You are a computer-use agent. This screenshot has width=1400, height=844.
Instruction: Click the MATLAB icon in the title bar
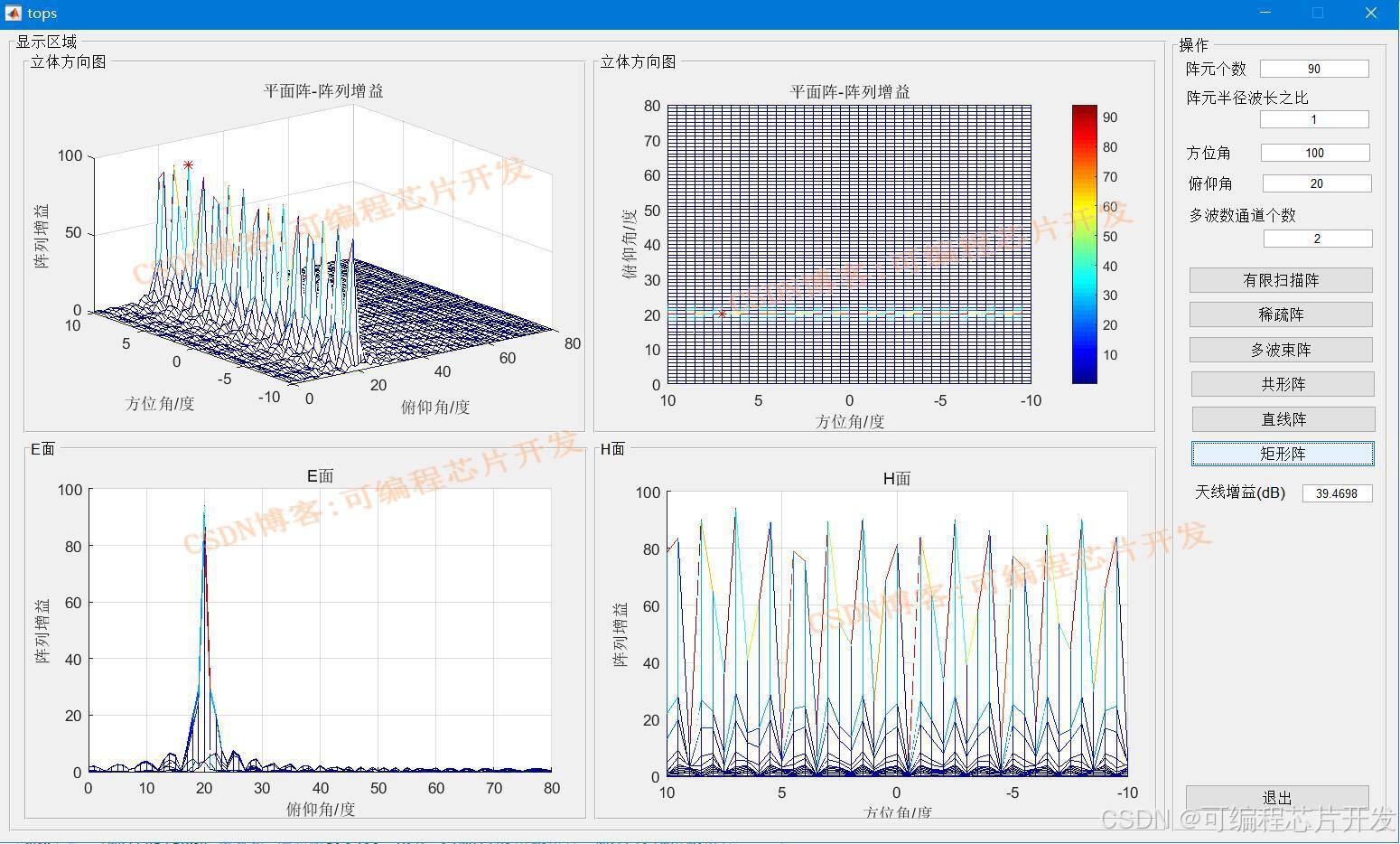pyautogui.click(x=14, y=13)
